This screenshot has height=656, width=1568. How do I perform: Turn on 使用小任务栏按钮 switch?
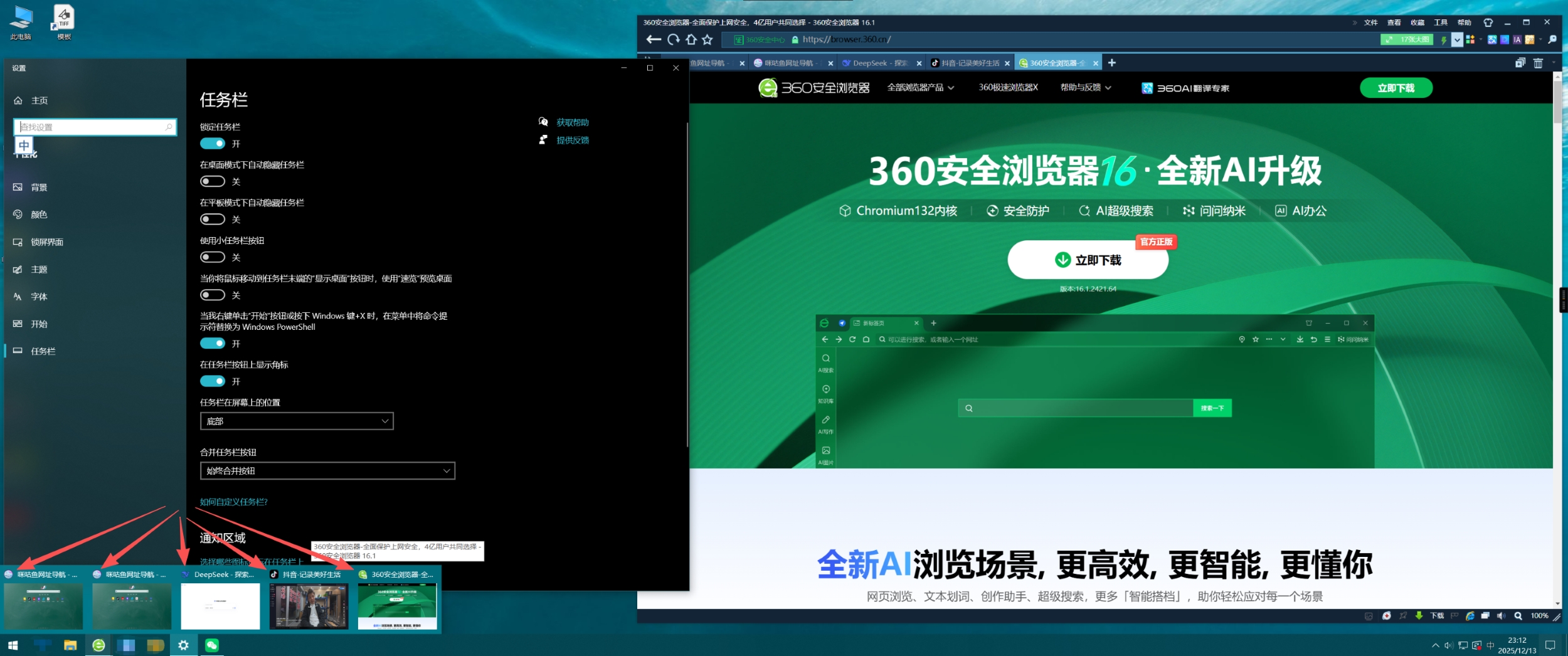[213, 257]
